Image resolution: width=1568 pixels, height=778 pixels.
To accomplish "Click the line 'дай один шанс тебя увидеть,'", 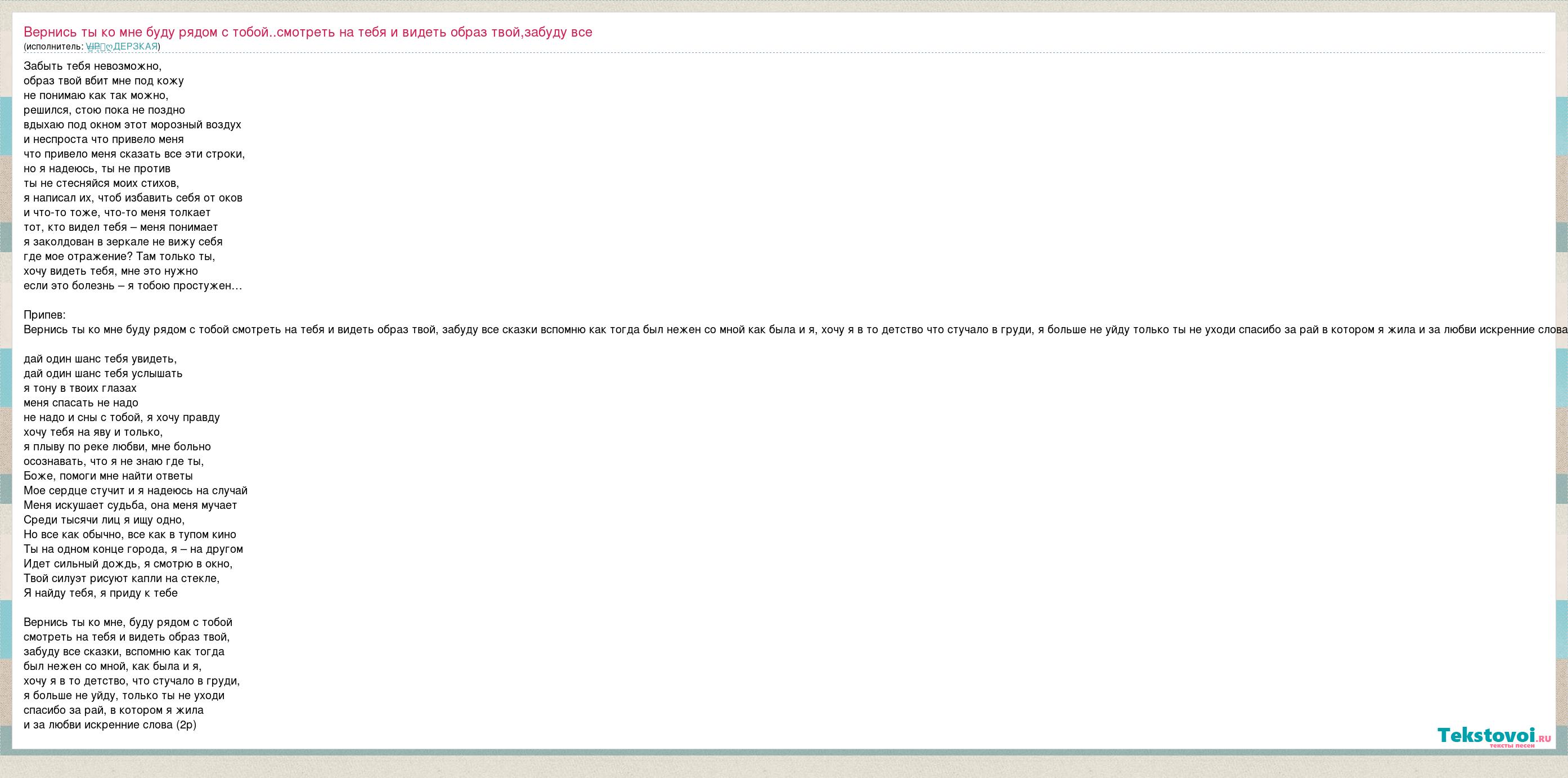I will [100, 359].
